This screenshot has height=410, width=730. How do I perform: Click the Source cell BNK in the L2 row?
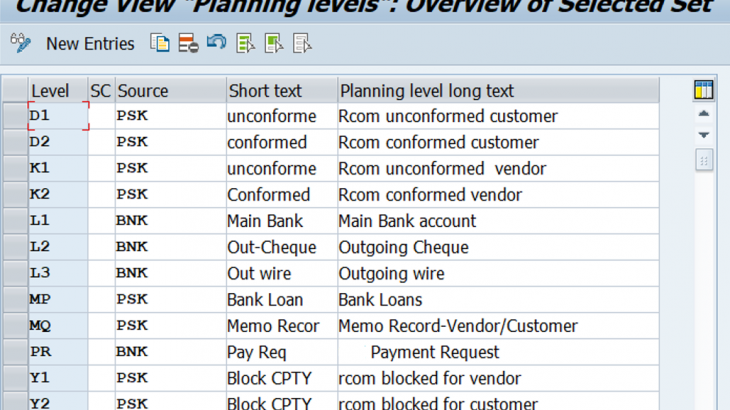(x=132, y=247)
